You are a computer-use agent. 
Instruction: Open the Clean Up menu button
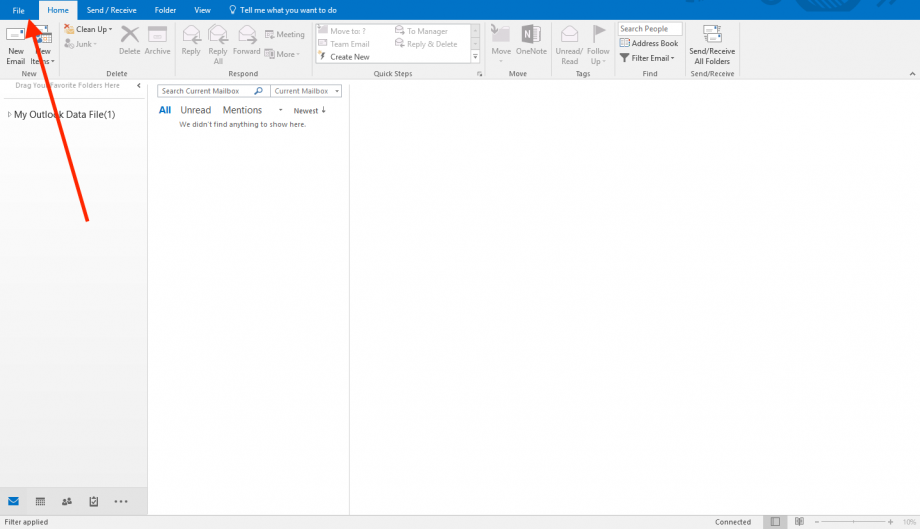[89, 30]
